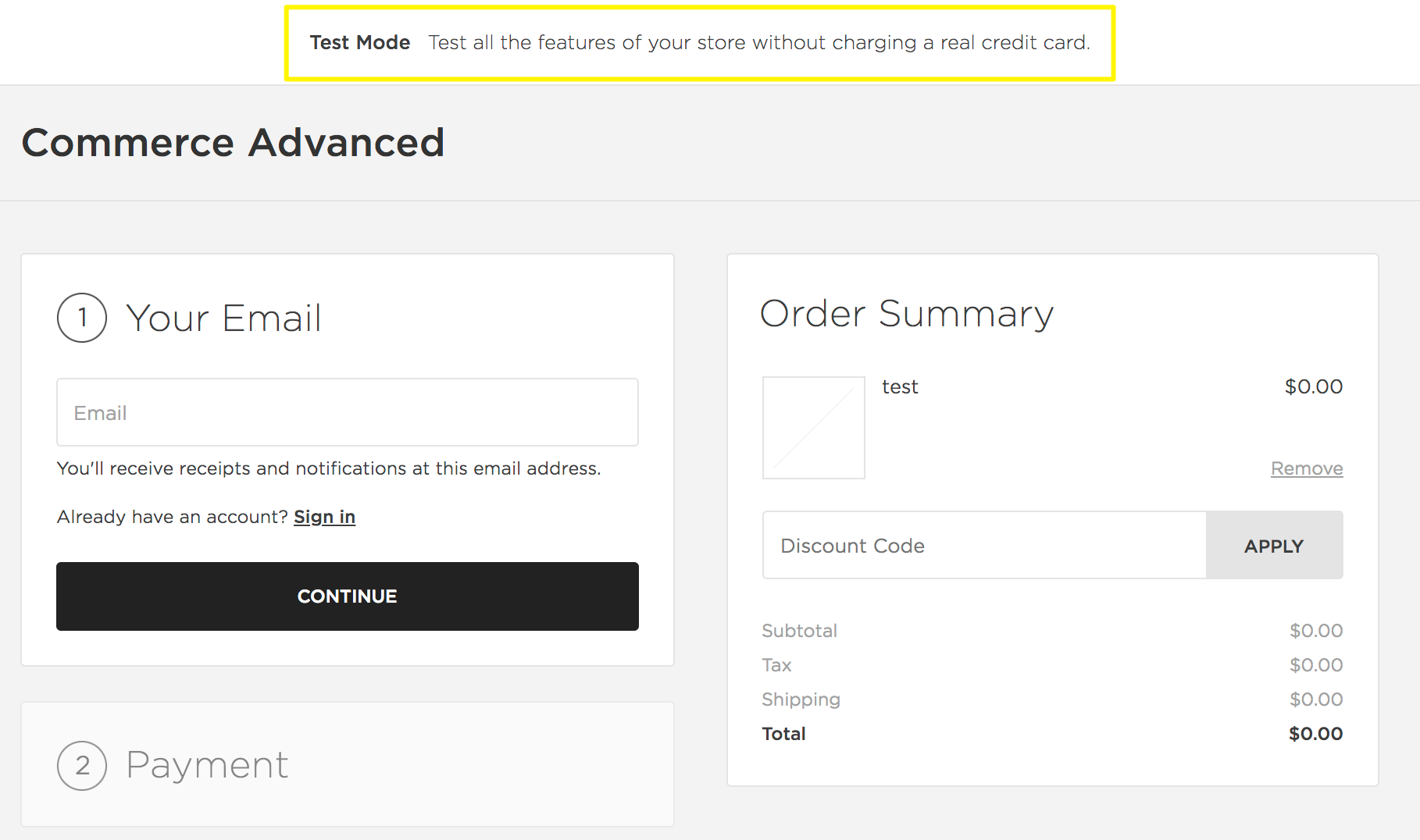The image size is (1420, 840).
Task: Select the Payment section header
Action: click(x=206, y=765)
